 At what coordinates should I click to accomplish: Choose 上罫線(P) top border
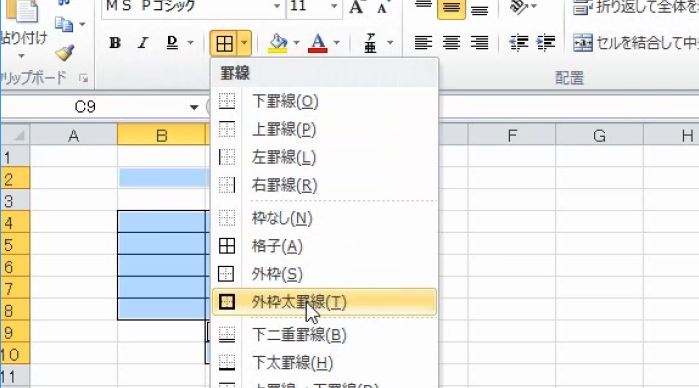pos(325,130)
